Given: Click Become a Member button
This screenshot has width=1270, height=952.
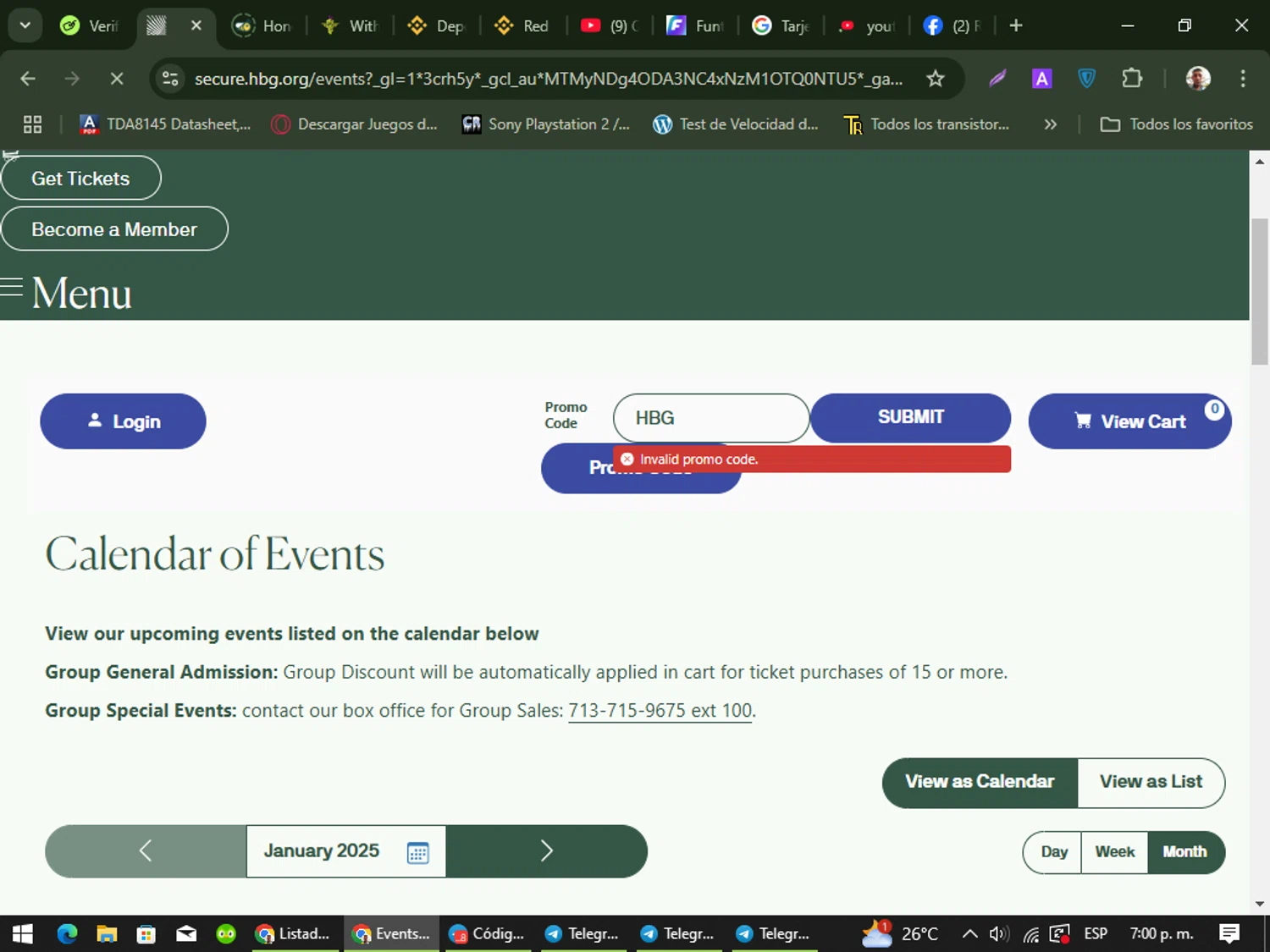Looking at the screenshot, I should point(114,229).
